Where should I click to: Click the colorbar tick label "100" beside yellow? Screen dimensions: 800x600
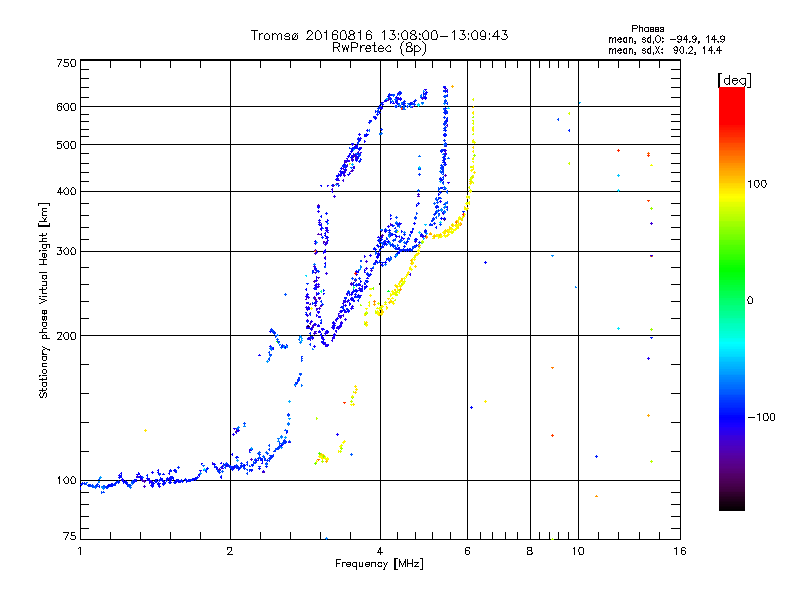[757, 184]
